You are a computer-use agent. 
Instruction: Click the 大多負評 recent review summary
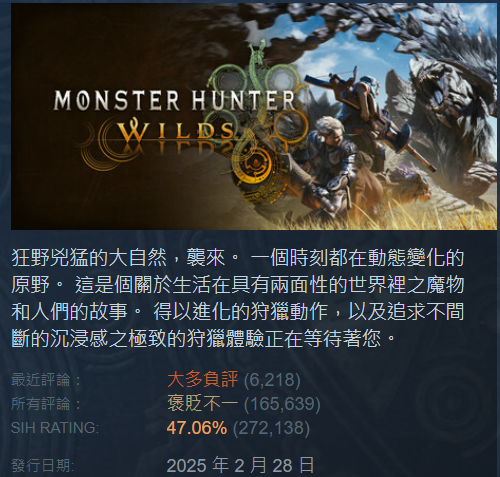click(202, 379)
